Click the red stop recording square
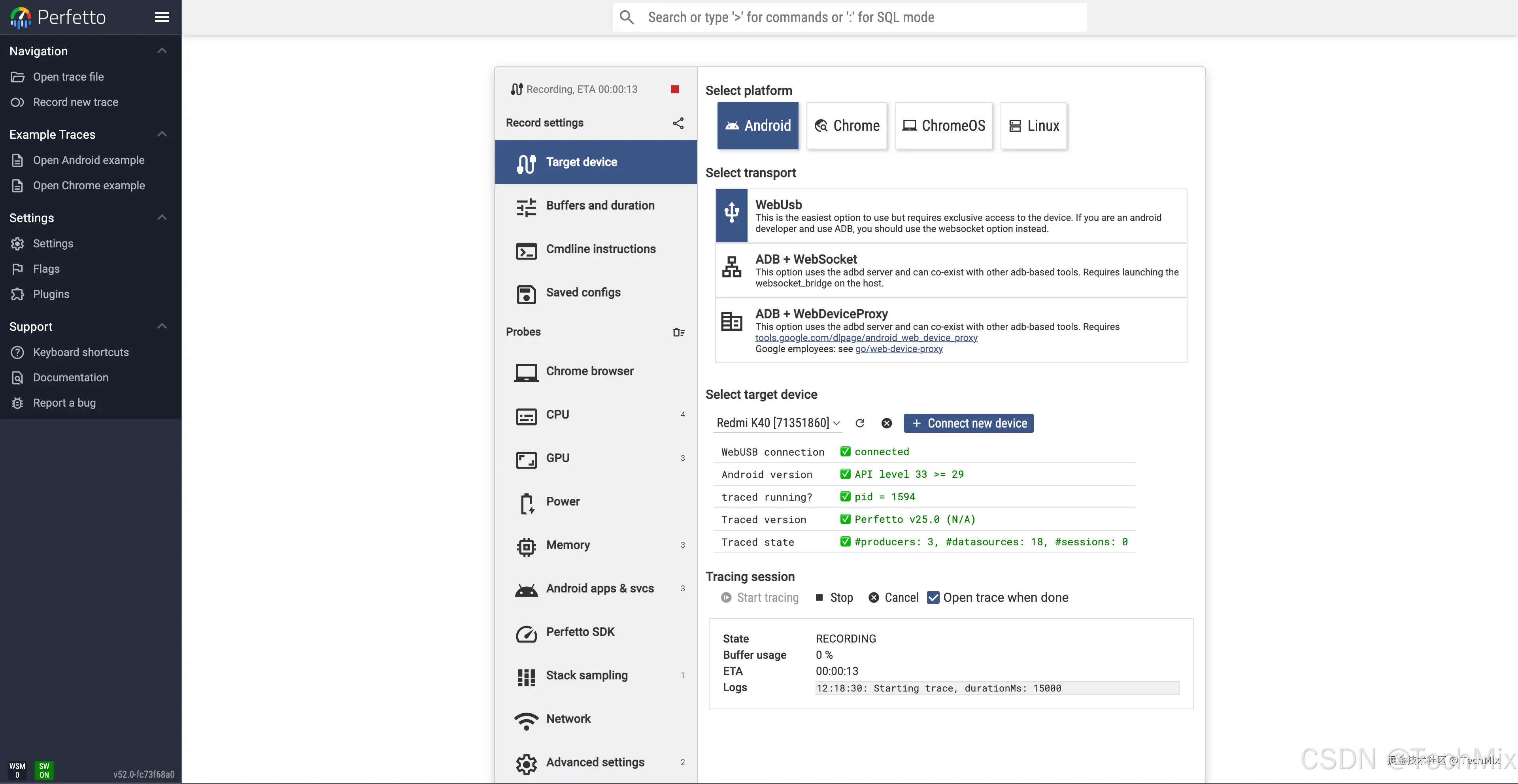Viewport: 1518px width, 784px height. click(675, 90)
